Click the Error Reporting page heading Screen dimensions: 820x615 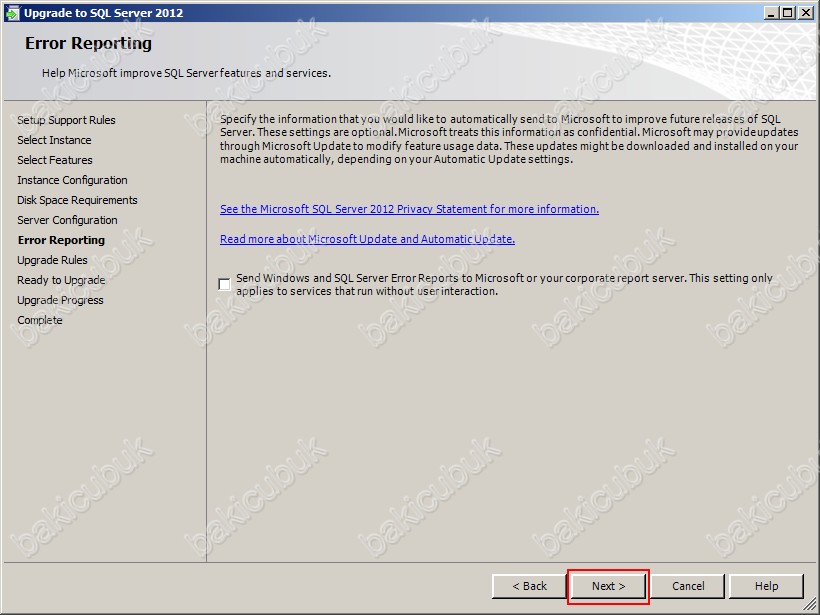(88, 43)
